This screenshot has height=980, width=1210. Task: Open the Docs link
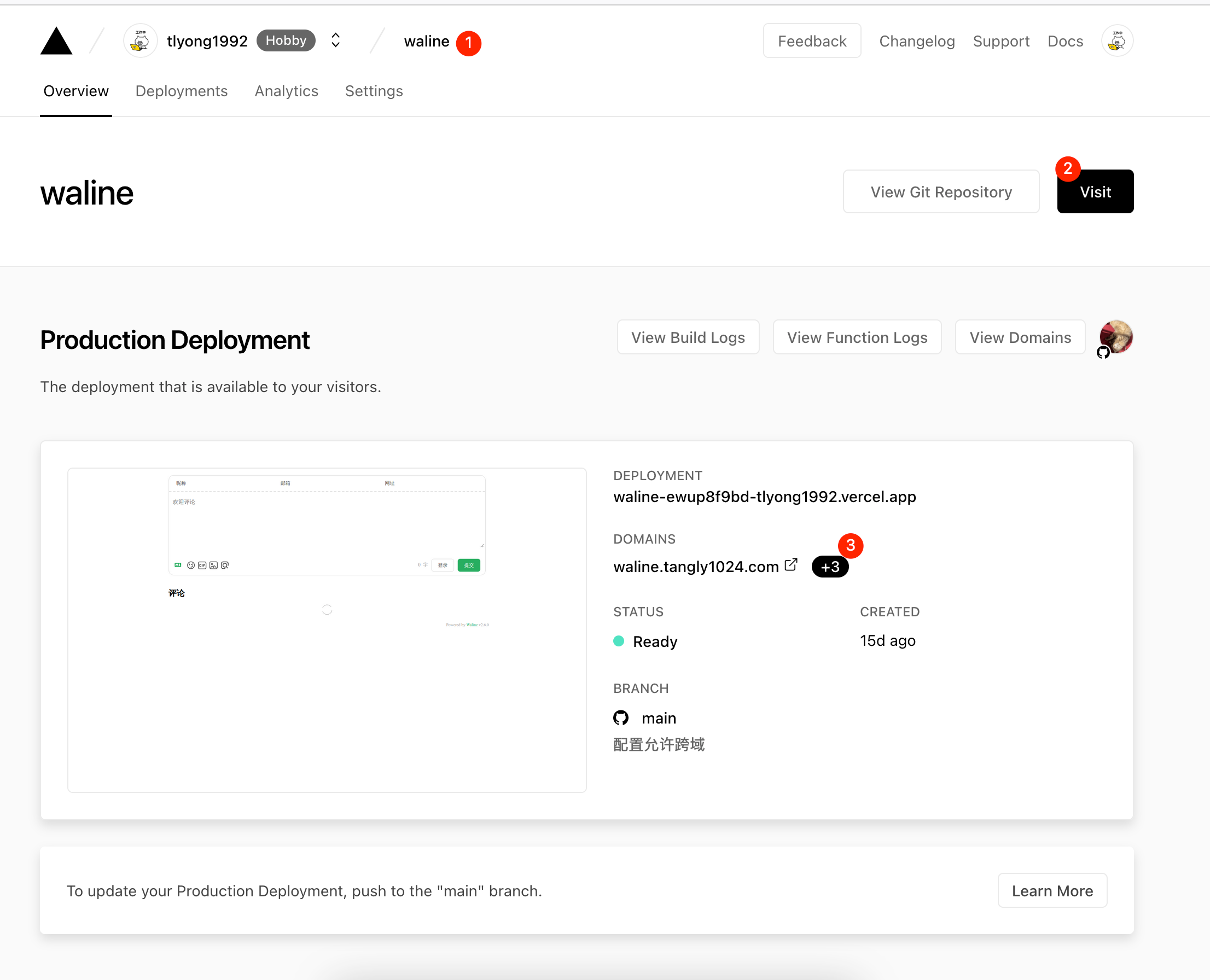click(x=1066, y=41)
